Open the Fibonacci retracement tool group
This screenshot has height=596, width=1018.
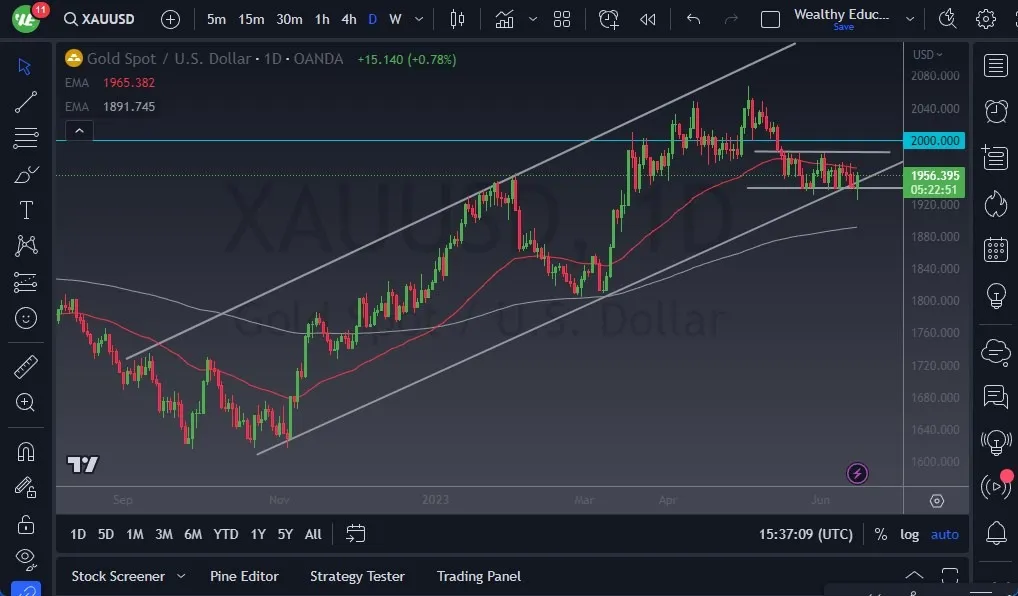(26, 138)
